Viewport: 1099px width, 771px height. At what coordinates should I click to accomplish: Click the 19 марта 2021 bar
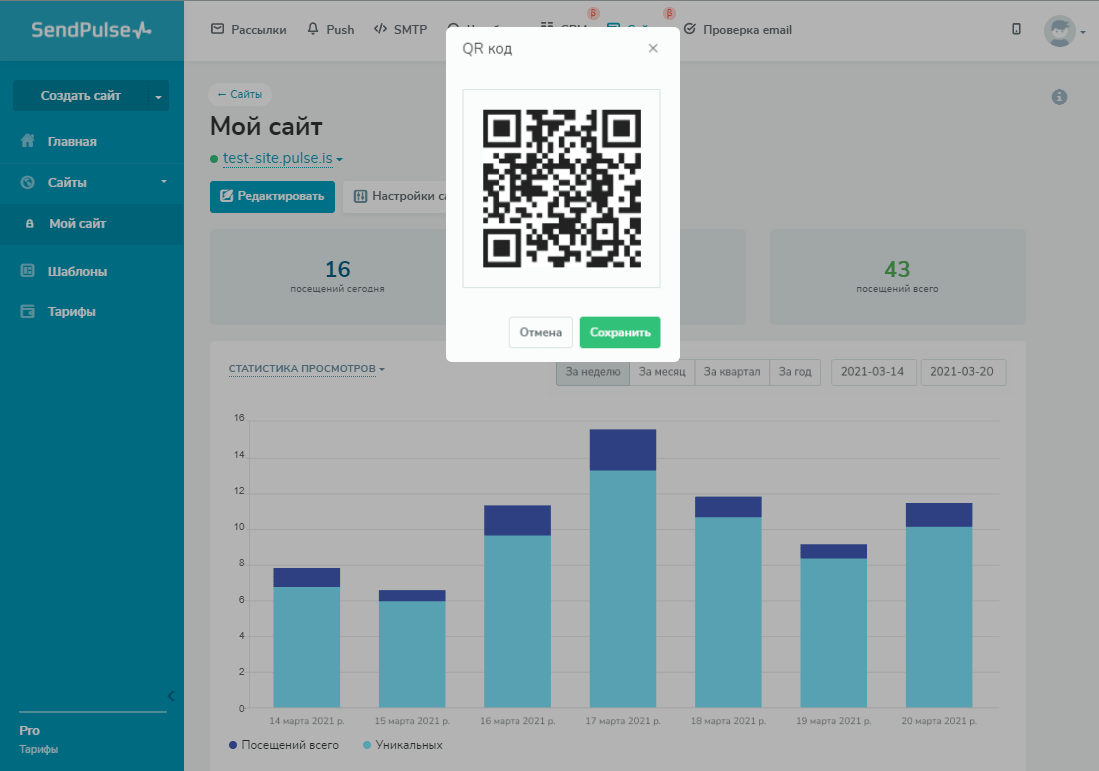click(x=833, y=626)
